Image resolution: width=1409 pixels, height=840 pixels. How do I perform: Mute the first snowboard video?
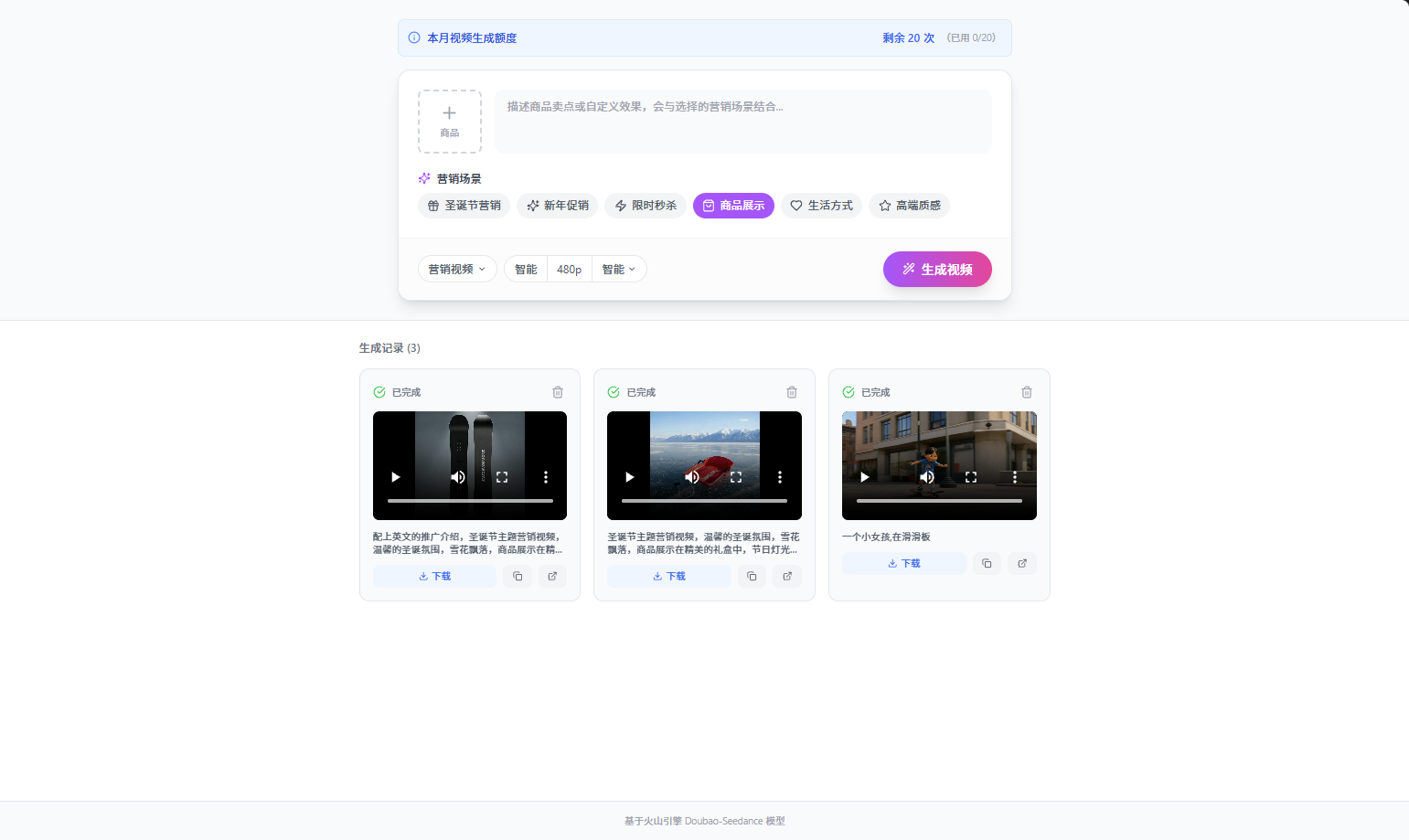pyautogui.click(x=458, y=477)
